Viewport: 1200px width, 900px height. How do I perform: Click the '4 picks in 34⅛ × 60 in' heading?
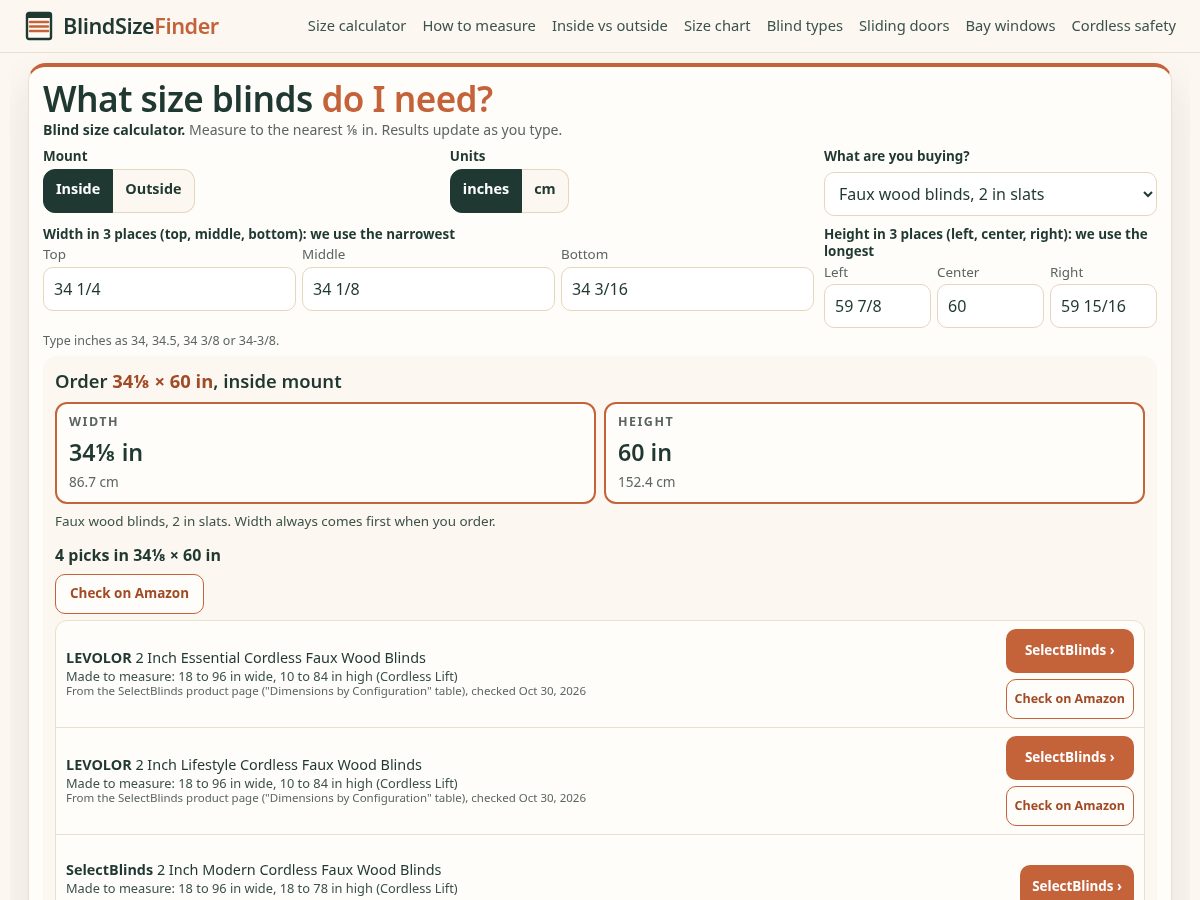pyautogui.click(x=138, y=555)
